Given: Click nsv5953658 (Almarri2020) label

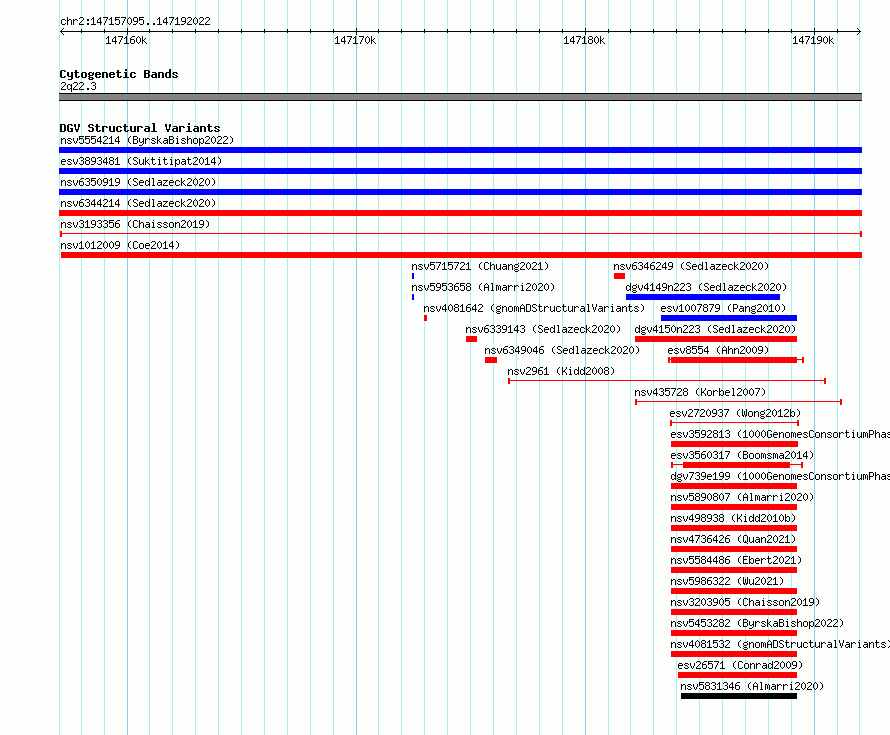Looking at the screenshot, I should (x=483, y=287).
